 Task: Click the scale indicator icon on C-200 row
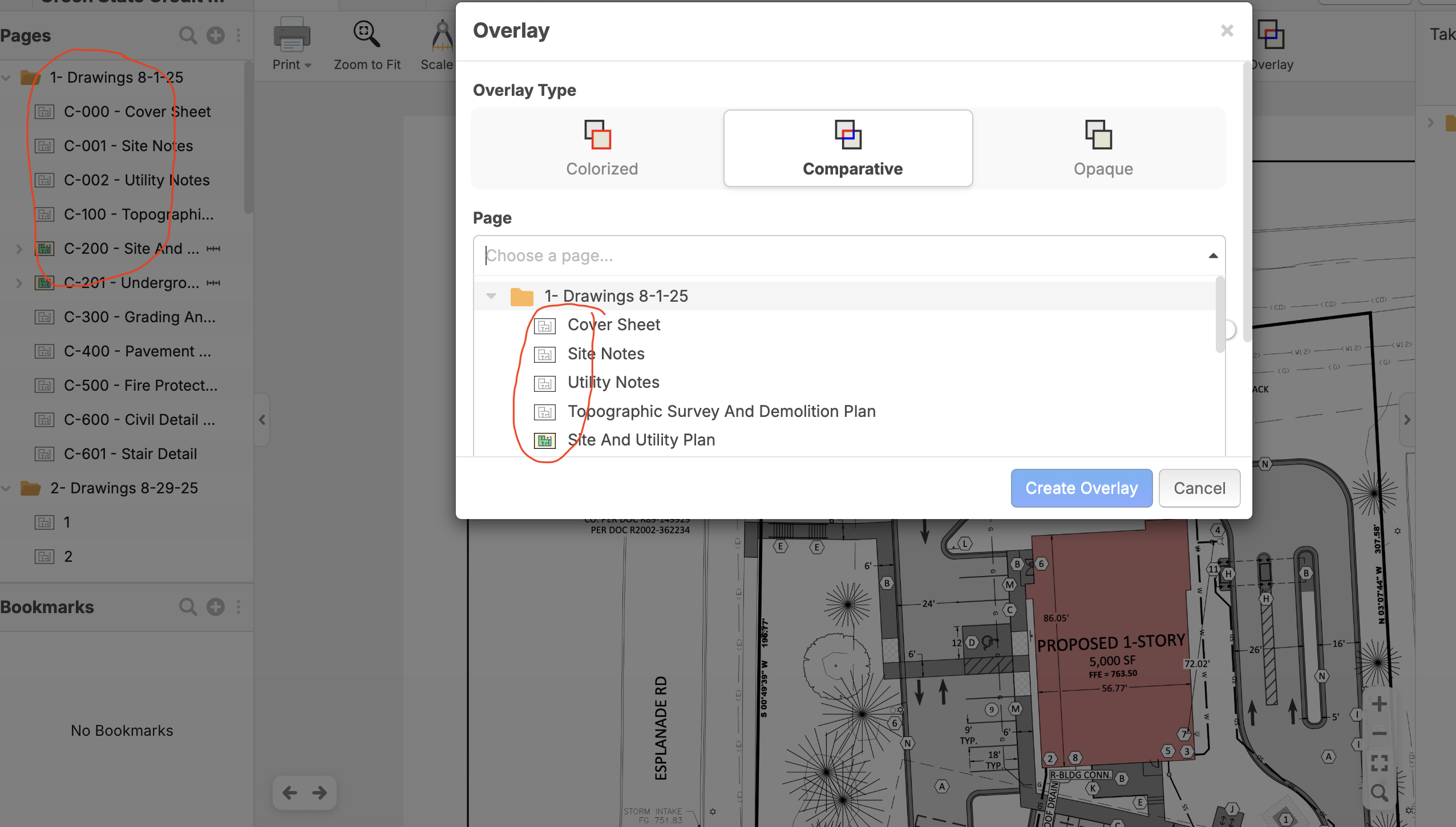(x=213, y=249)
